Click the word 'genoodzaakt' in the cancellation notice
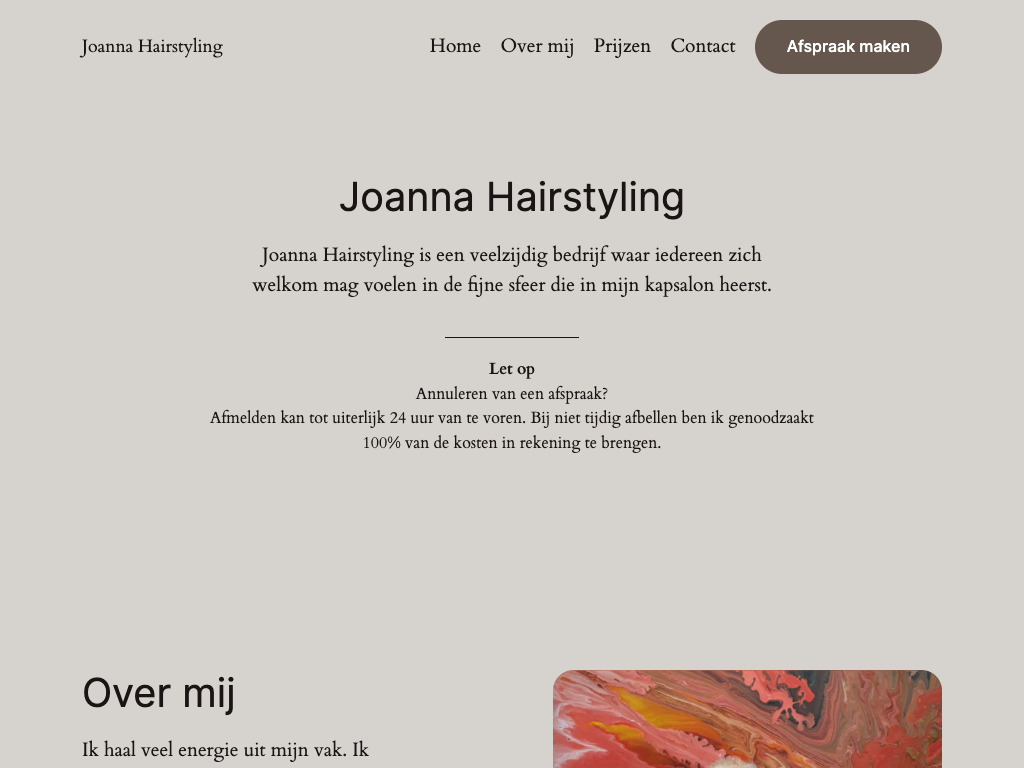Screen dimensions: 1024x768 [x=771, y=419]
